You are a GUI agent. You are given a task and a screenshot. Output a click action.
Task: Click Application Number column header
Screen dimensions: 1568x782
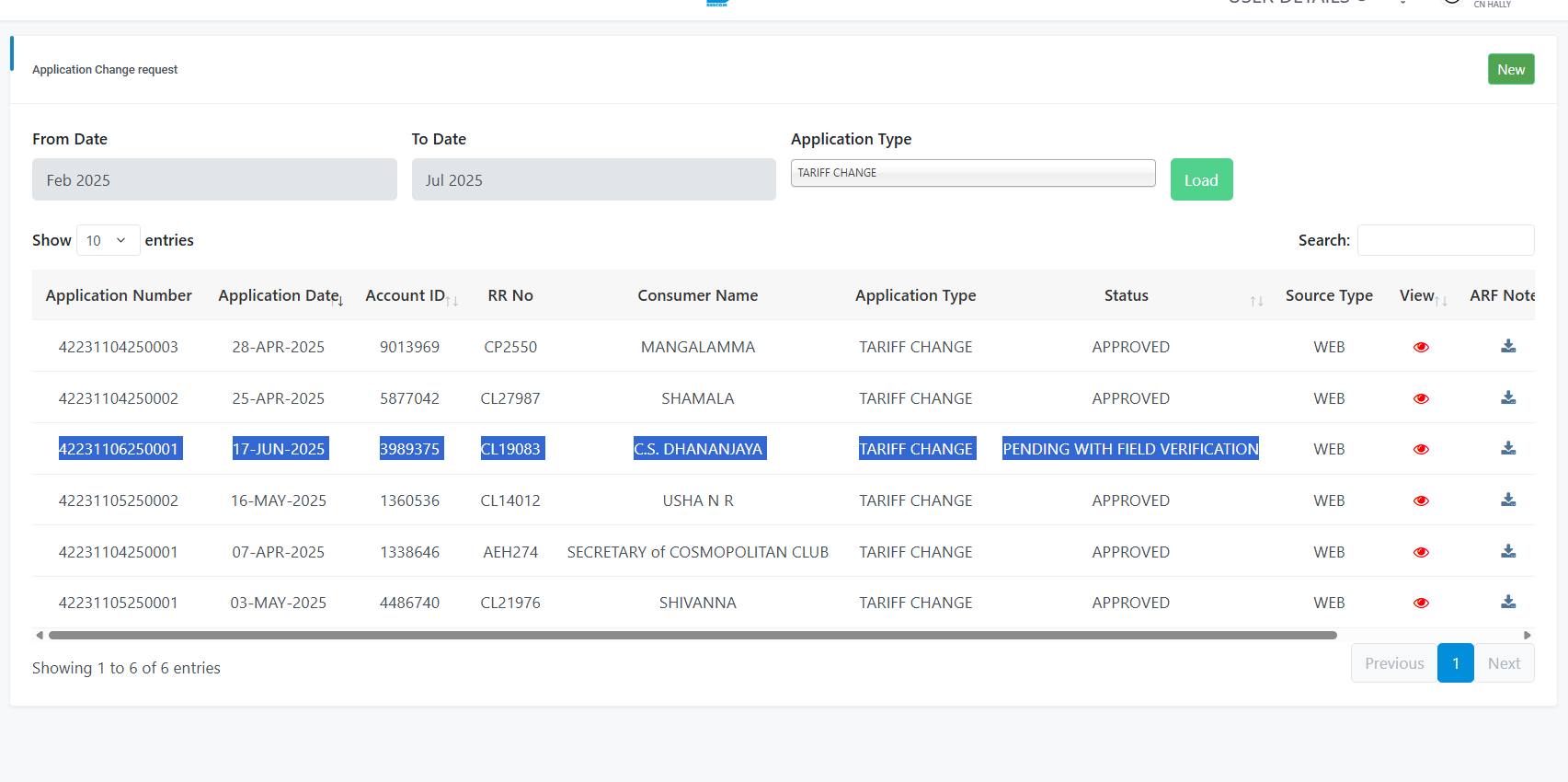coord(119,295)
